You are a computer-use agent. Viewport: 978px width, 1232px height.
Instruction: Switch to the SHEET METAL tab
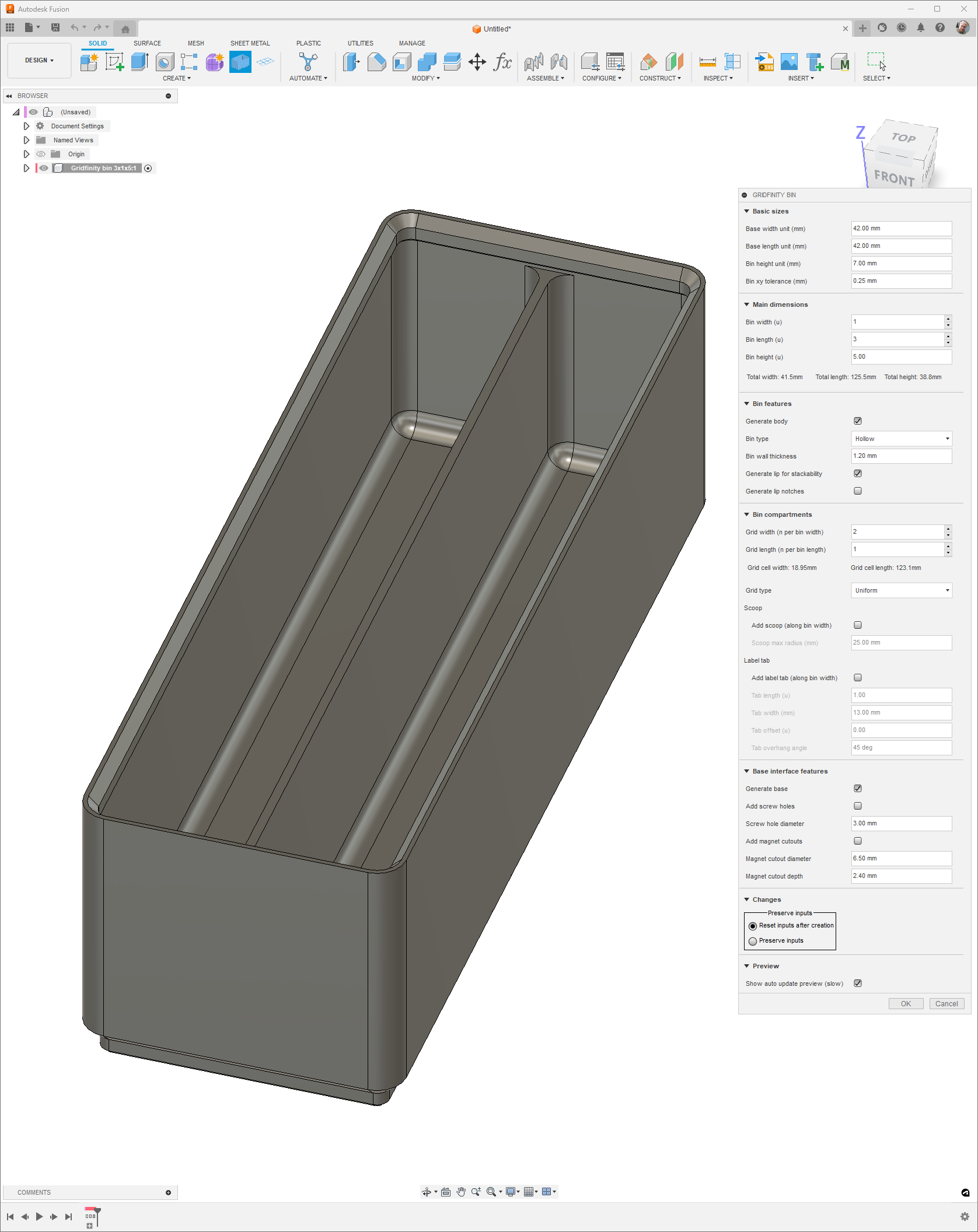pos(250,43)
